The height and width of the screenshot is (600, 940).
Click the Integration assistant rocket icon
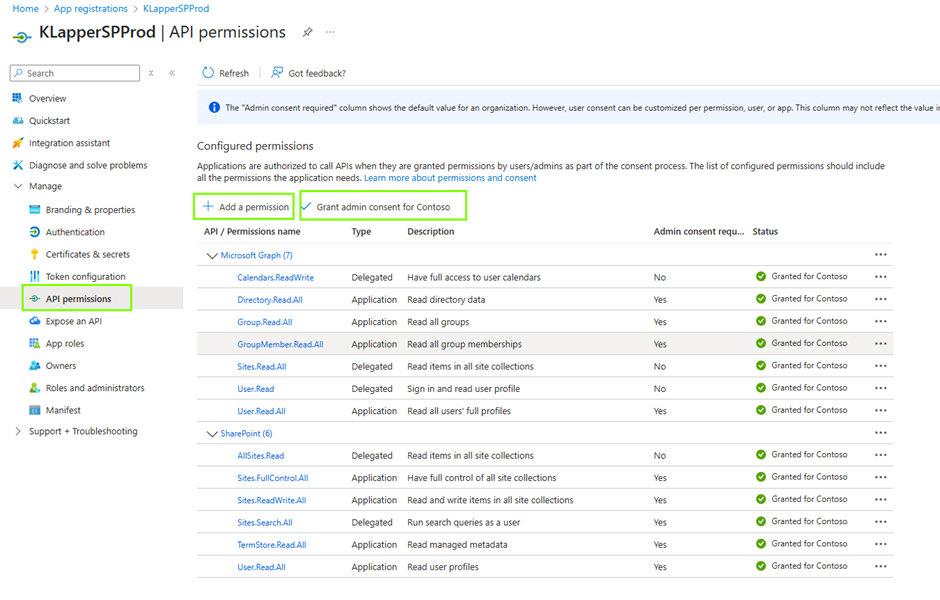pos(17,143)
